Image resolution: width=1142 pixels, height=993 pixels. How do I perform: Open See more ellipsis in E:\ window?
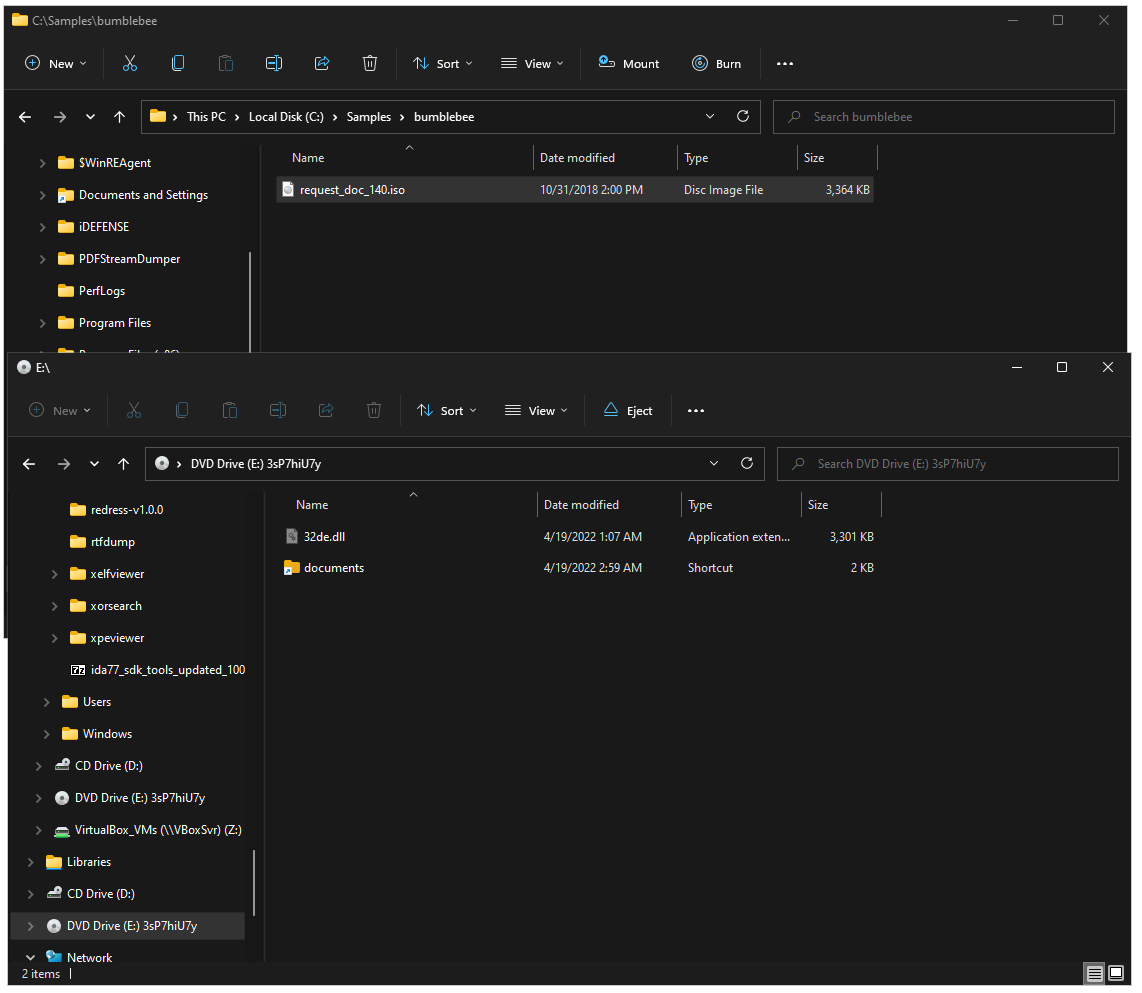[x=696, y=410]
